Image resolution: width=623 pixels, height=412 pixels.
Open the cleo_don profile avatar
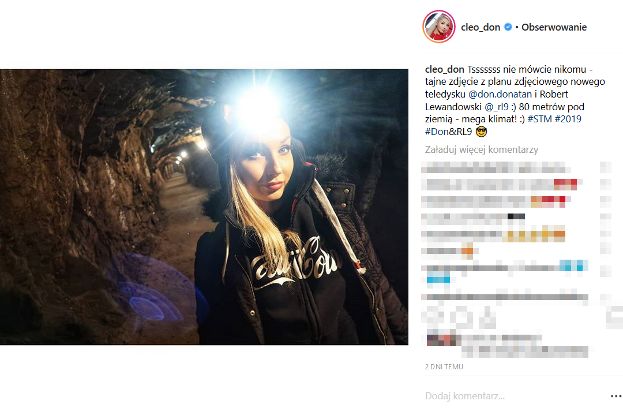click(439, 27)
